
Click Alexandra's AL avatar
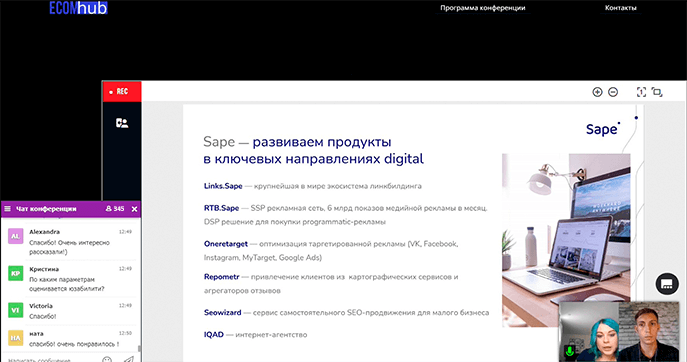pyautogui.click(x=15, y=236)
